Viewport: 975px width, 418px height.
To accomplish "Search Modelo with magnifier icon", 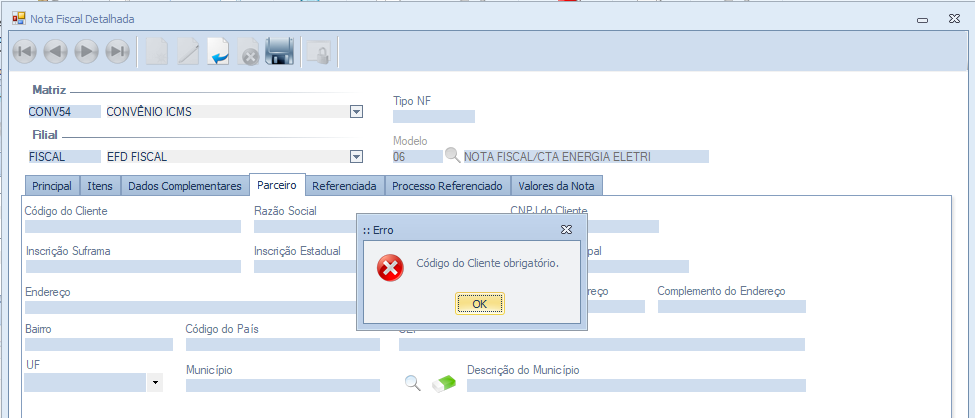I will pos(453,156).
